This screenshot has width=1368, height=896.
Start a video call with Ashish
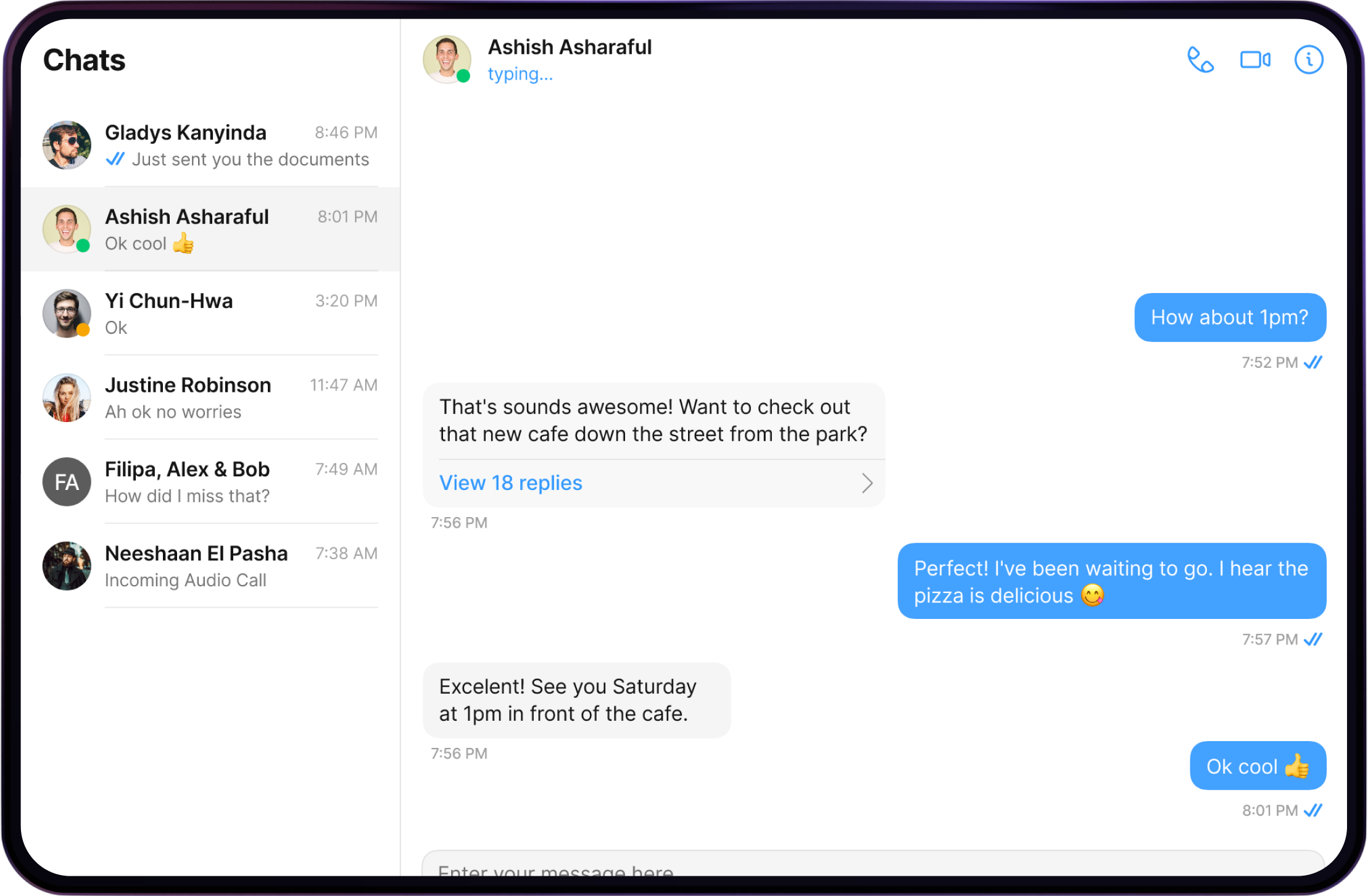[x=1255, y=60]
